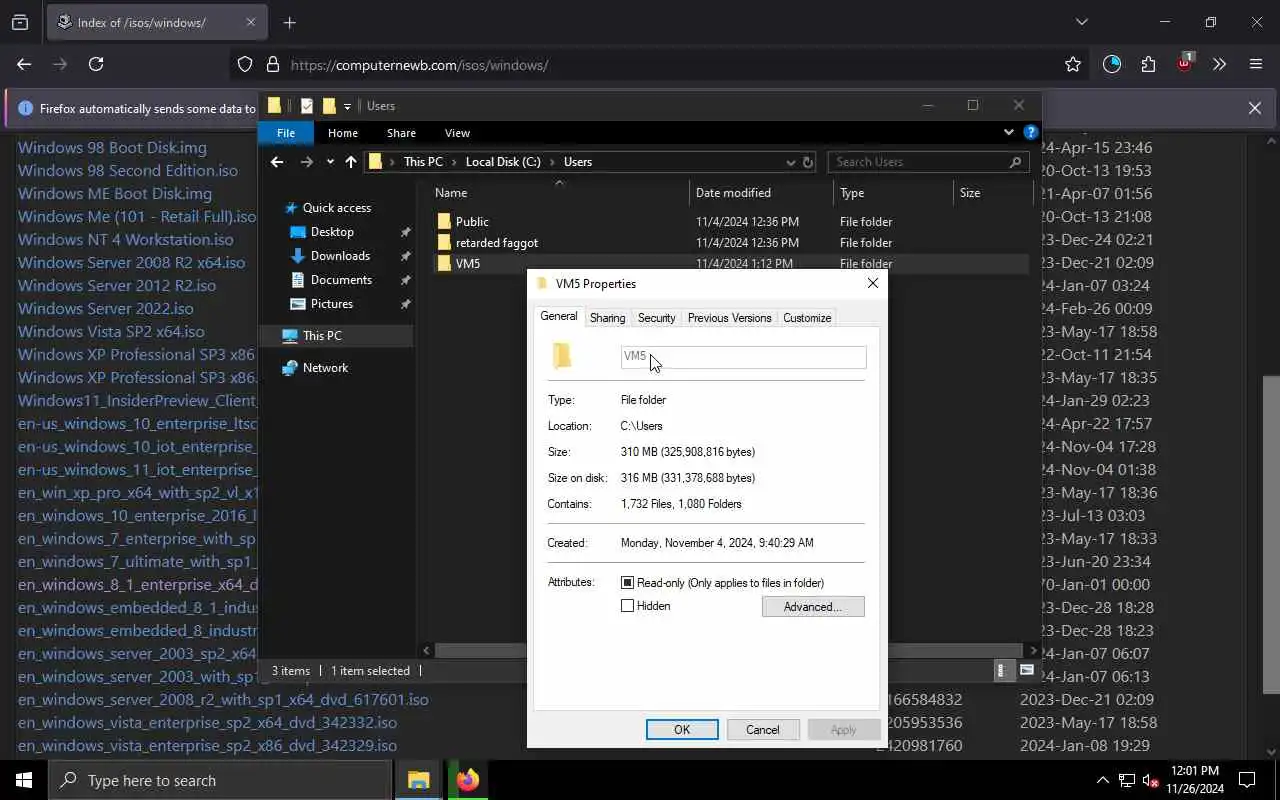The width and height of the screenshot is (1280, 800).
Task: Open Advanced attributes dialog
Action: click(x=813, y=607)
